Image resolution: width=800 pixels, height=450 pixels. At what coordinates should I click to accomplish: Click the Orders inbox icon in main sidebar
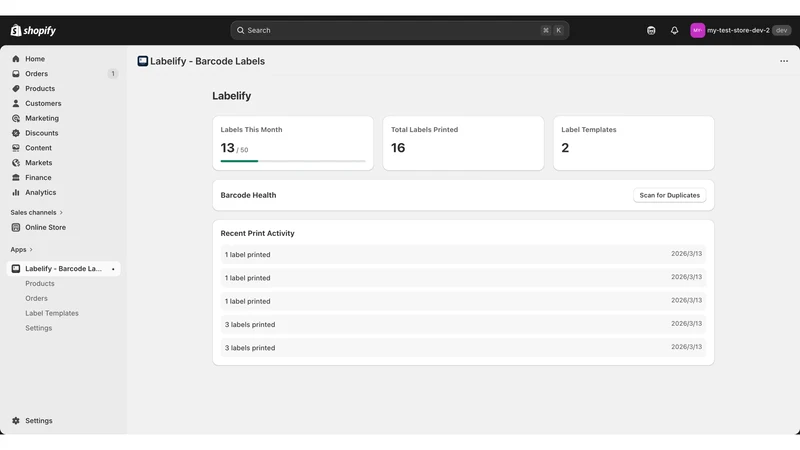[x=16, y=73]
